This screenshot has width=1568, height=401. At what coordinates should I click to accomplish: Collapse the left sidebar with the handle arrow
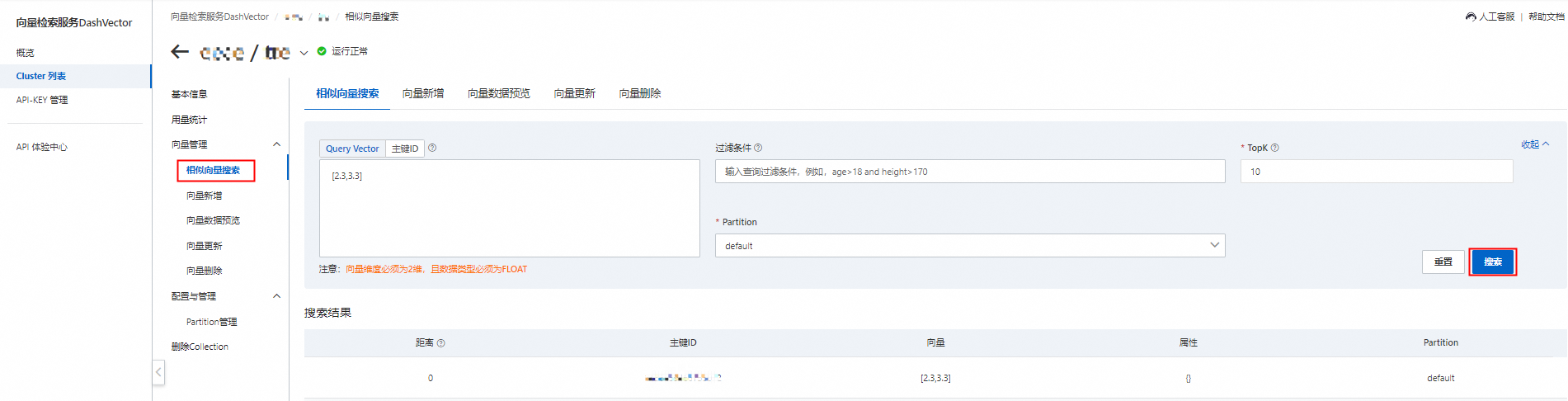point(158,372)
